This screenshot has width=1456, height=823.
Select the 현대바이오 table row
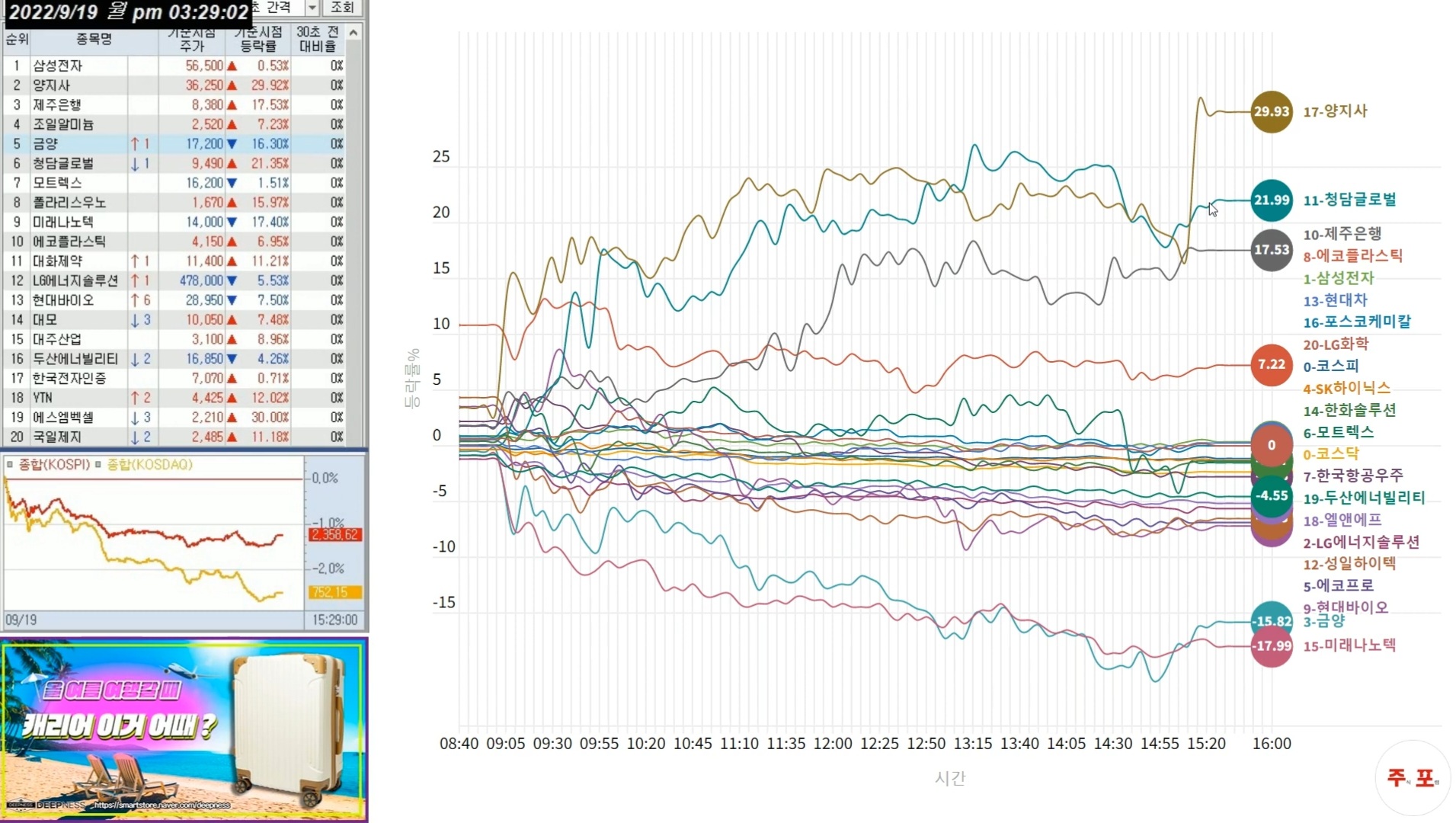point(174,300)
